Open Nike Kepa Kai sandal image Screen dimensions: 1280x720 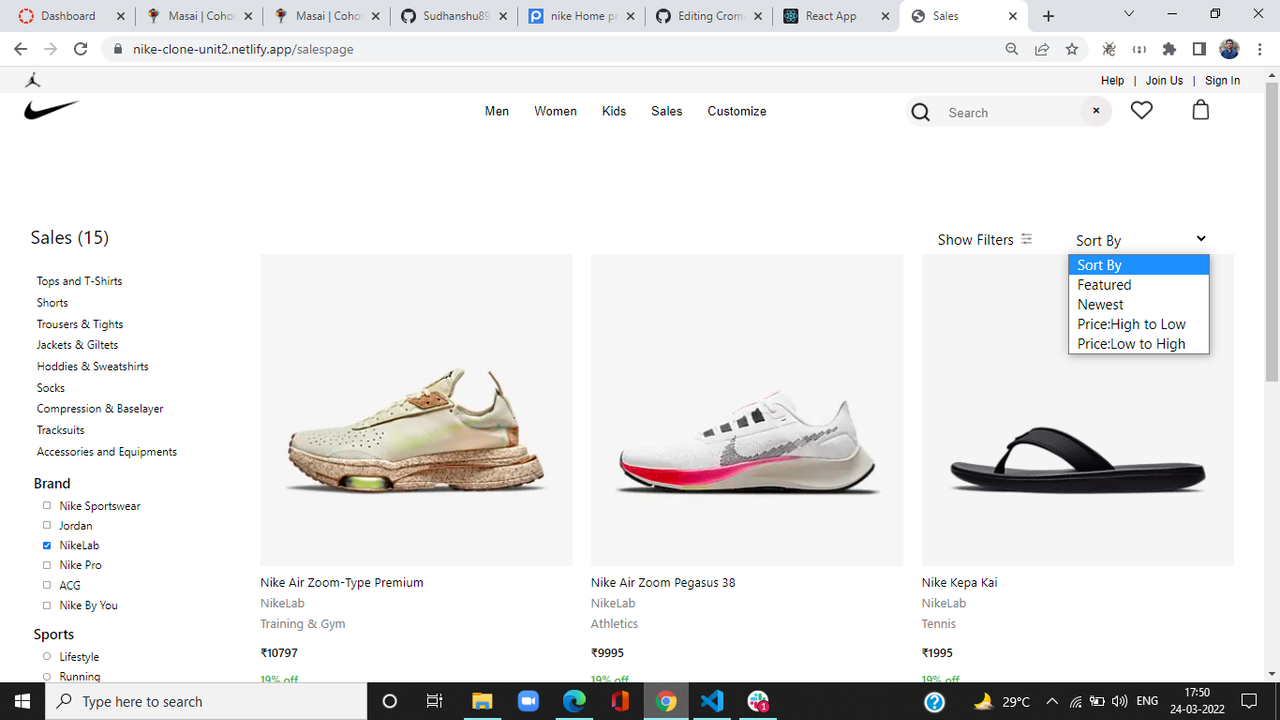[x=1078, y=410]
